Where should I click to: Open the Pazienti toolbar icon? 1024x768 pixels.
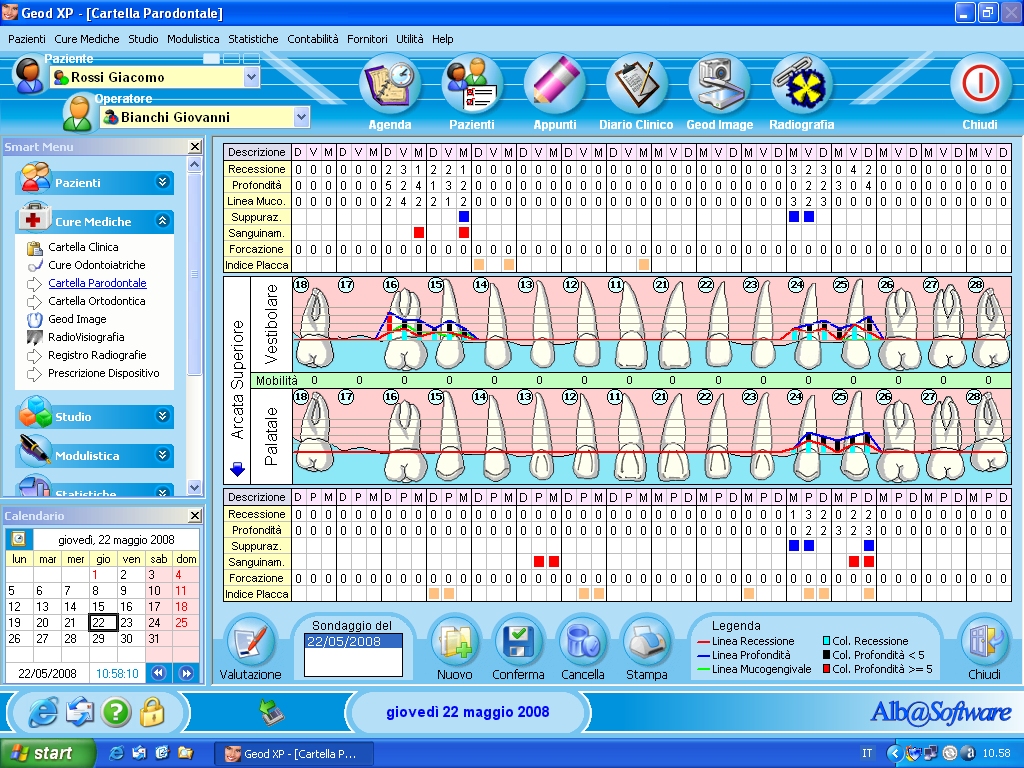472,86
